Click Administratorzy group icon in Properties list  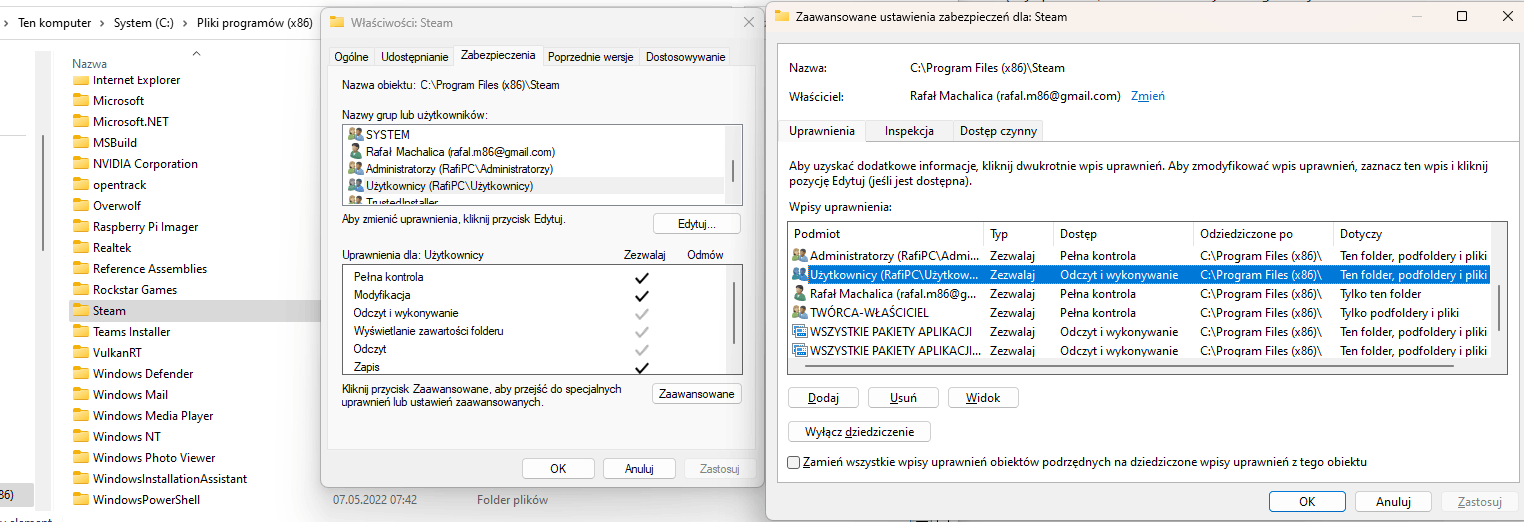(x=355, y=168)
